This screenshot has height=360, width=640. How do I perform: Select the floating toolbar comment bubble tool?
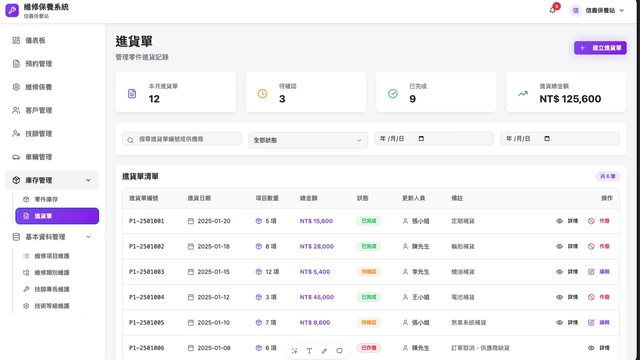pyautogui.click(x=339, y=351)
